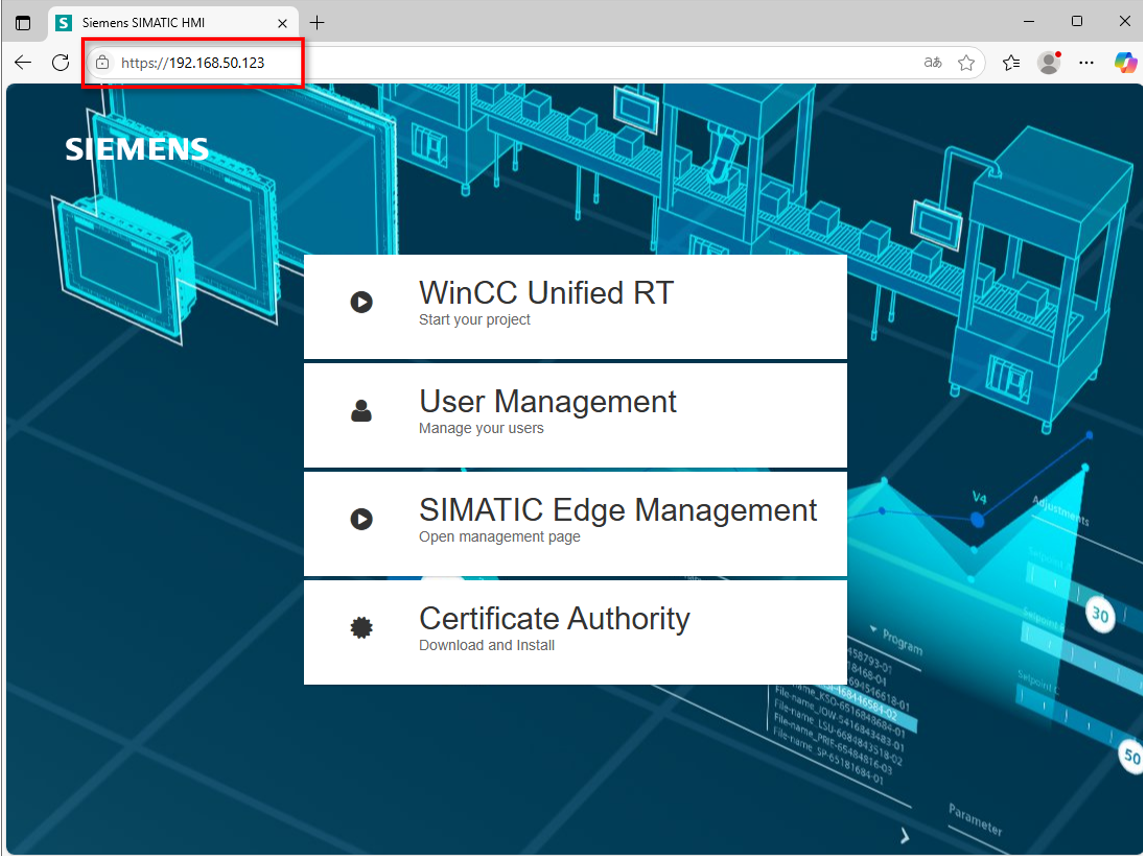Open a new browser tab

tap(317, 22)
